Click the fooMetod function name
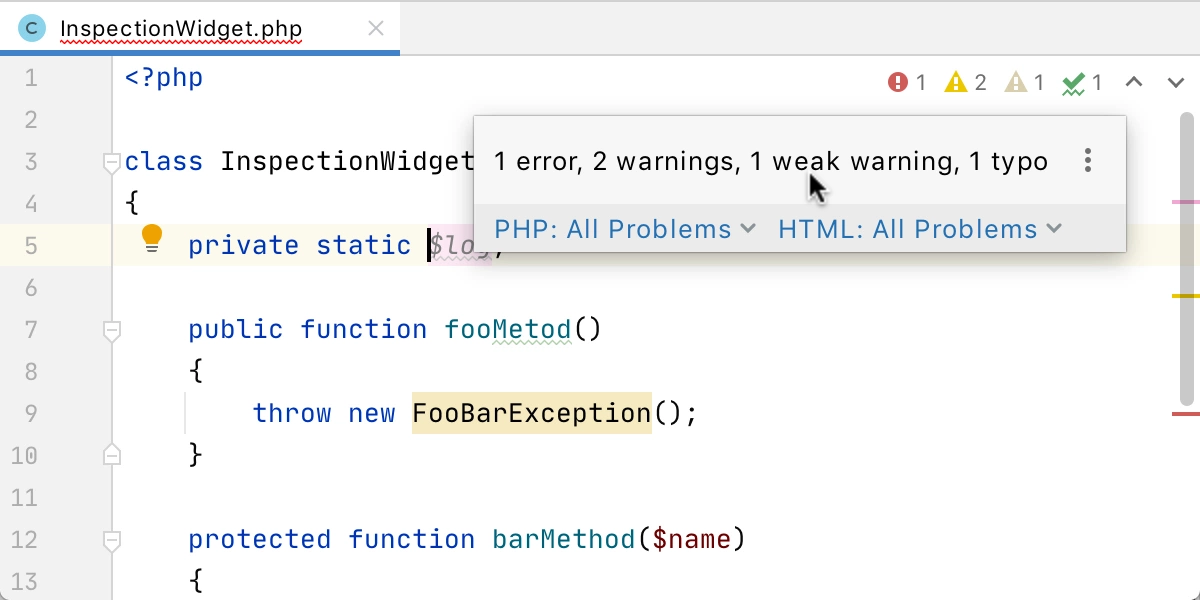Screen dimensions: 1200x600 point(508,329)
